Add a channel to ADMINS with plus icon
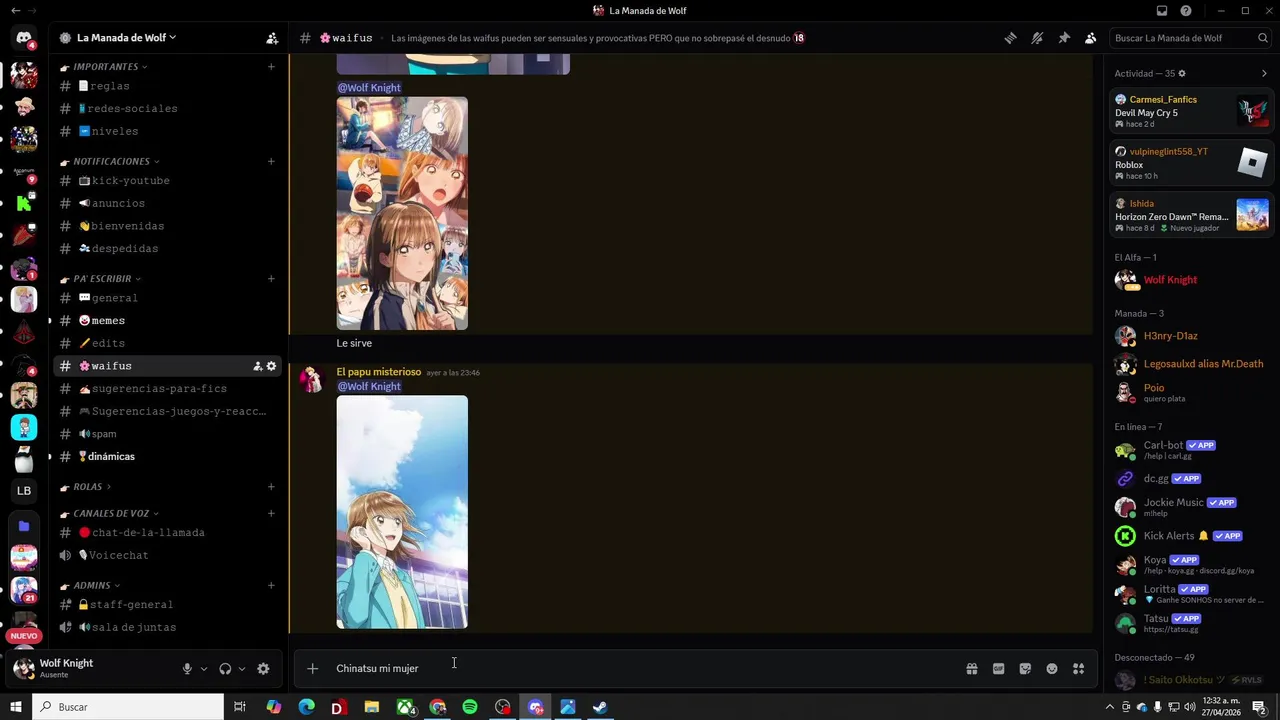This screenshot has height=720, width=1280. [x=271, y=585]
